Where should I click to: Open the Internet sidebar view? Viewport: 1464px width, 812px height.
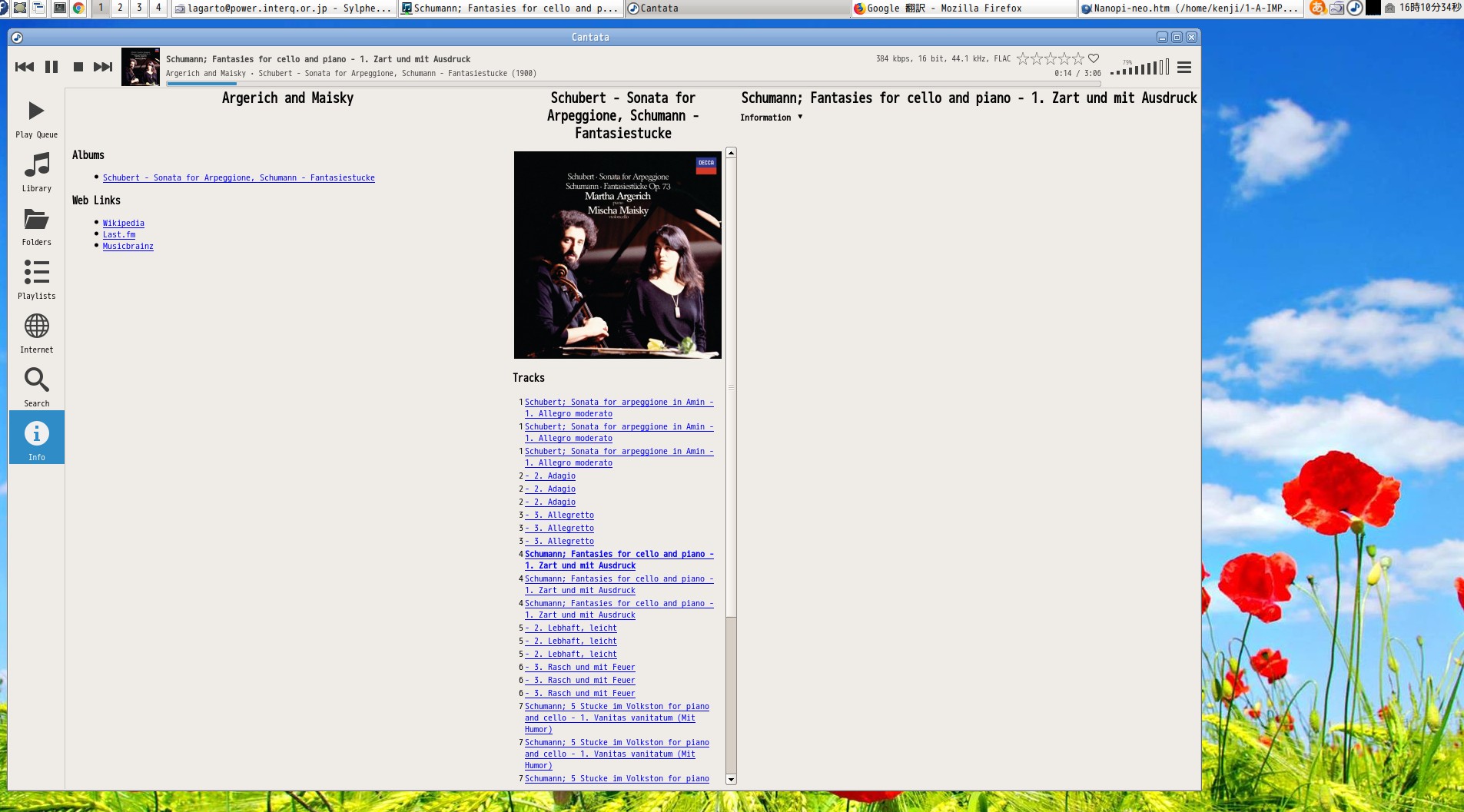pyautogui.click(x=36, y=334)
